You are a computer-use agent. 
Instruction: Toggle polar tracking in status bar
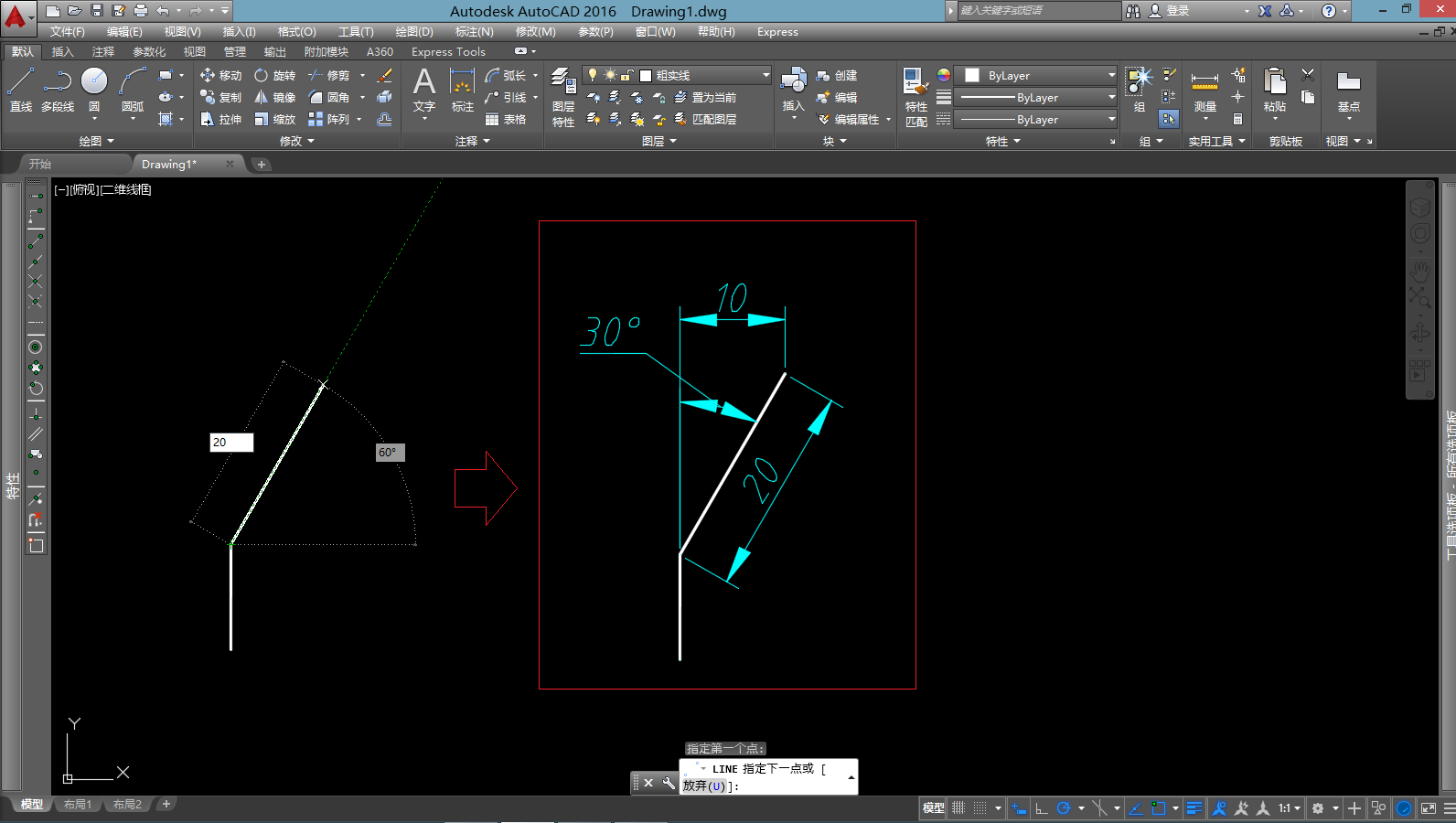(x=1063, y=808)
